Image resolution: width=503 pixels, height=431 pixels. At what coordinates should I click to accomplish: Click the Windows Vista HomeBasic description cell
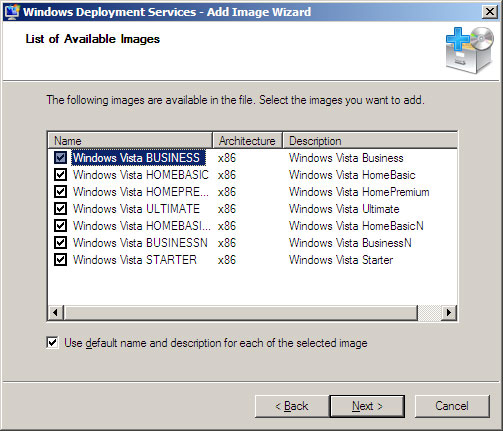[352, 175]
